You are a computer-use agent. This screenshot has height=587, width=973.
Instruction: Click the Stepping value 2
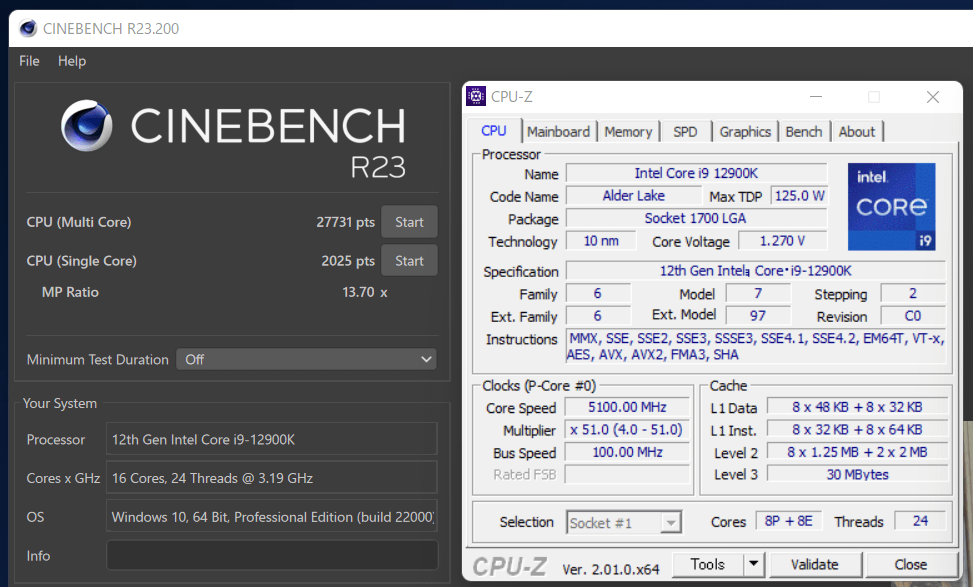913,293
